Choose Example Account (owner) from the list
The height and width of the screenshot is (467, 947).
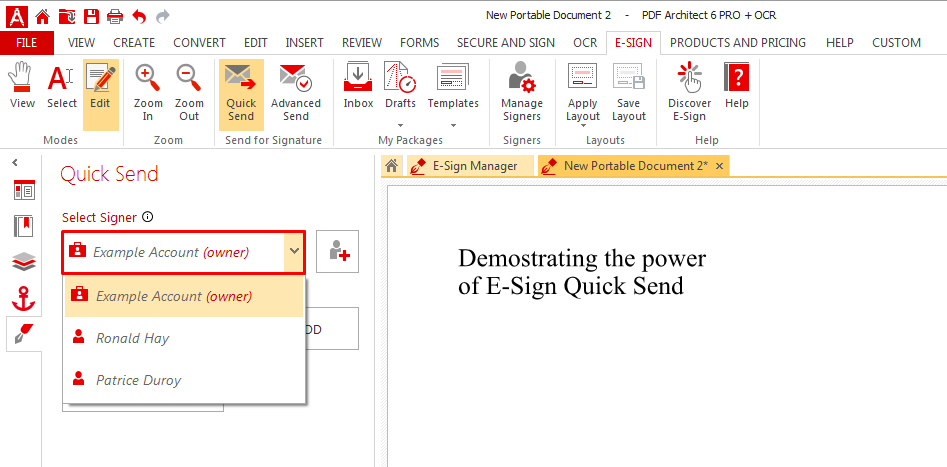pos(184,296)
